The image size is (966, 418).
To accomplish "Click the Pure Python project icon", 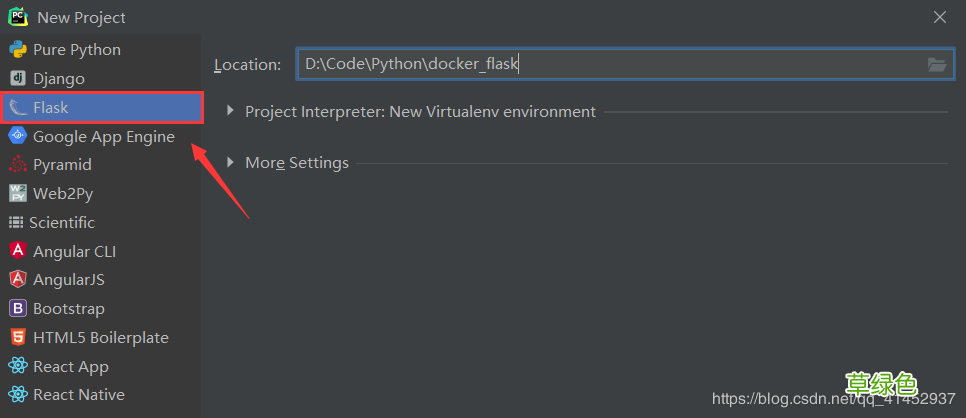I will [x=17, y=50].
